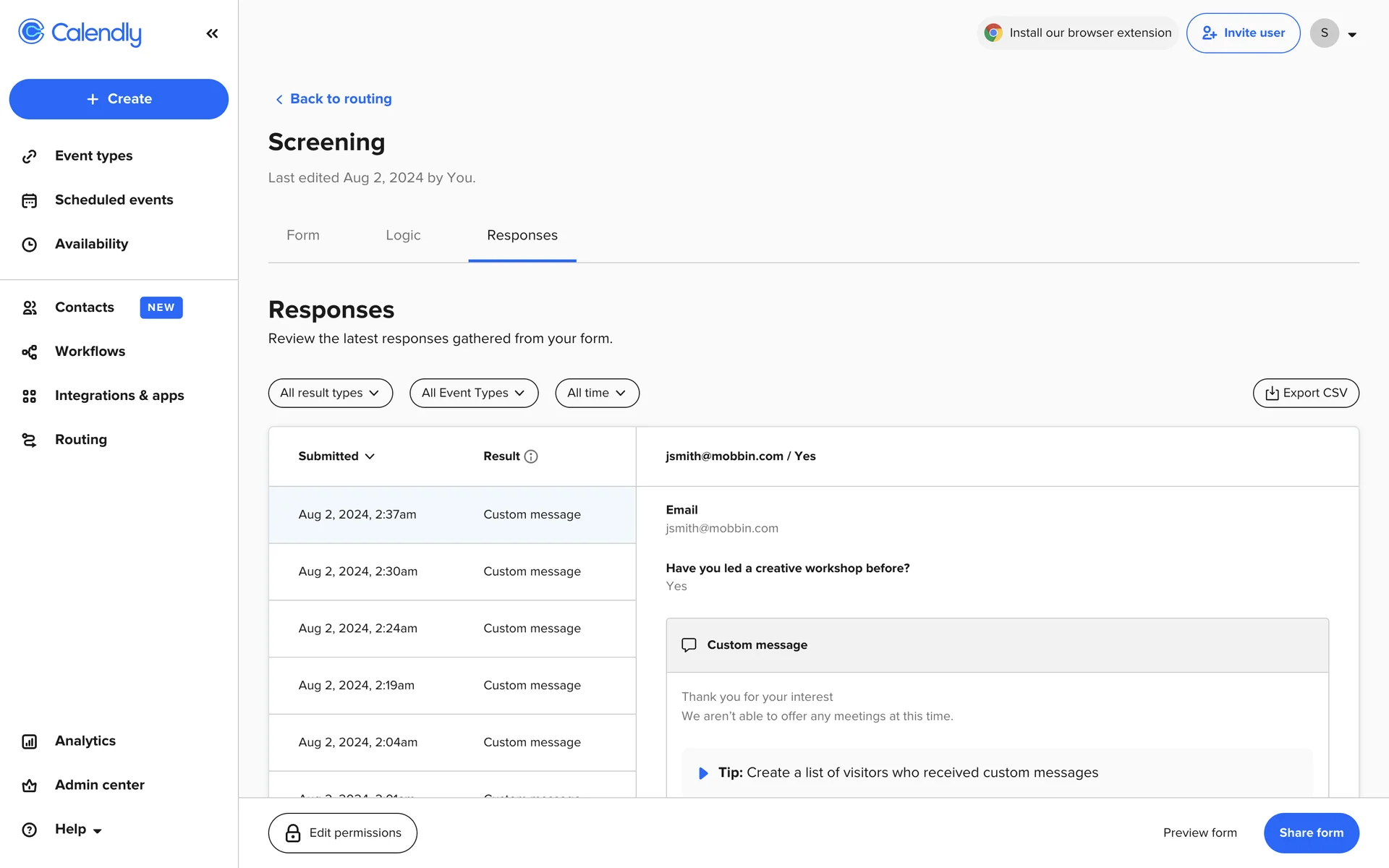Sort by the Submitted column header
The width and height of the screenshot is (1389, 868).
pos(336,456)
